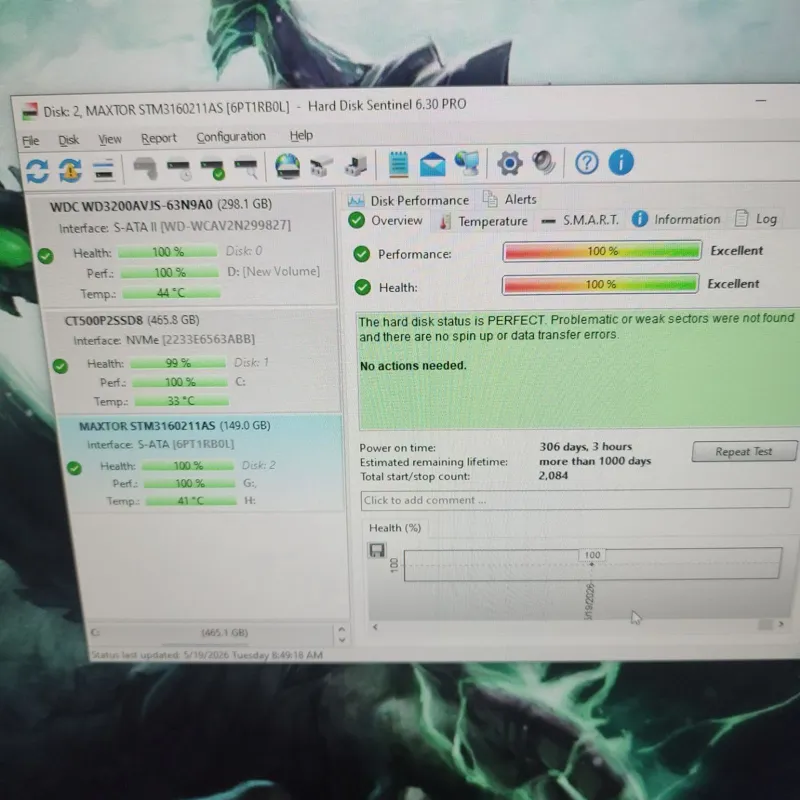Open the question mark help icon

coord(586,163)
